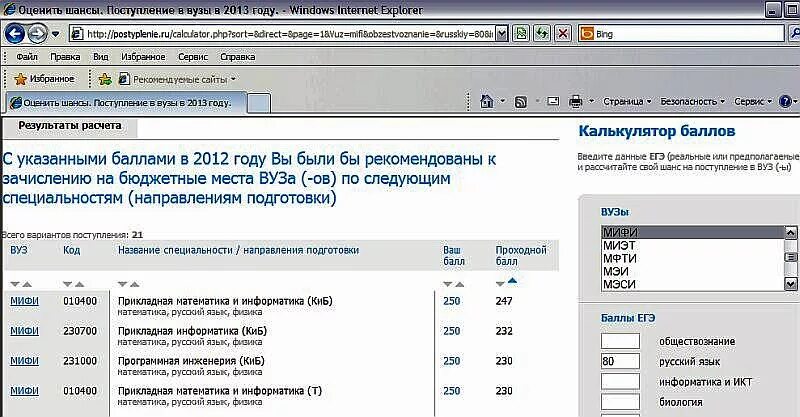Click the compatibility view icon
Screen dimensions: 800x417
(521, 34)
